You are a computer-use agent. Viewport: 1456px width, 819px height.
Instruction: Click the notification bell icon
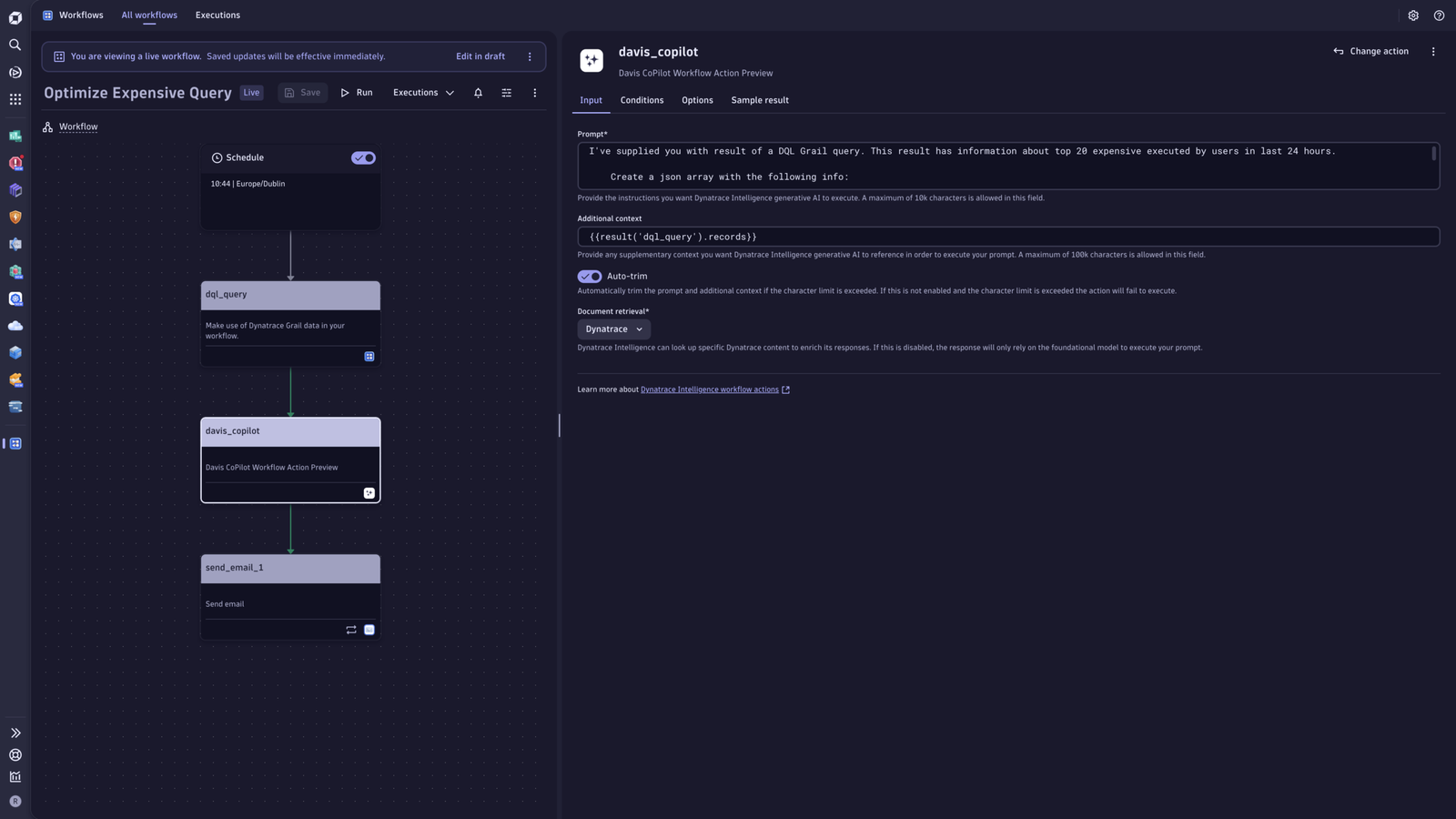[x=478, y=93]
